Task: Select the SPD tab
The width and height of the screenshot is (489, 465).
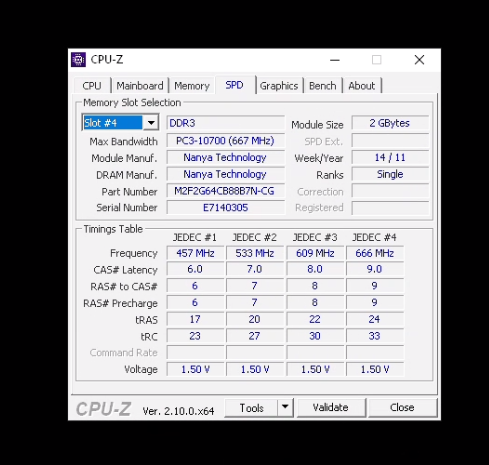Action: tap(234, 85)
